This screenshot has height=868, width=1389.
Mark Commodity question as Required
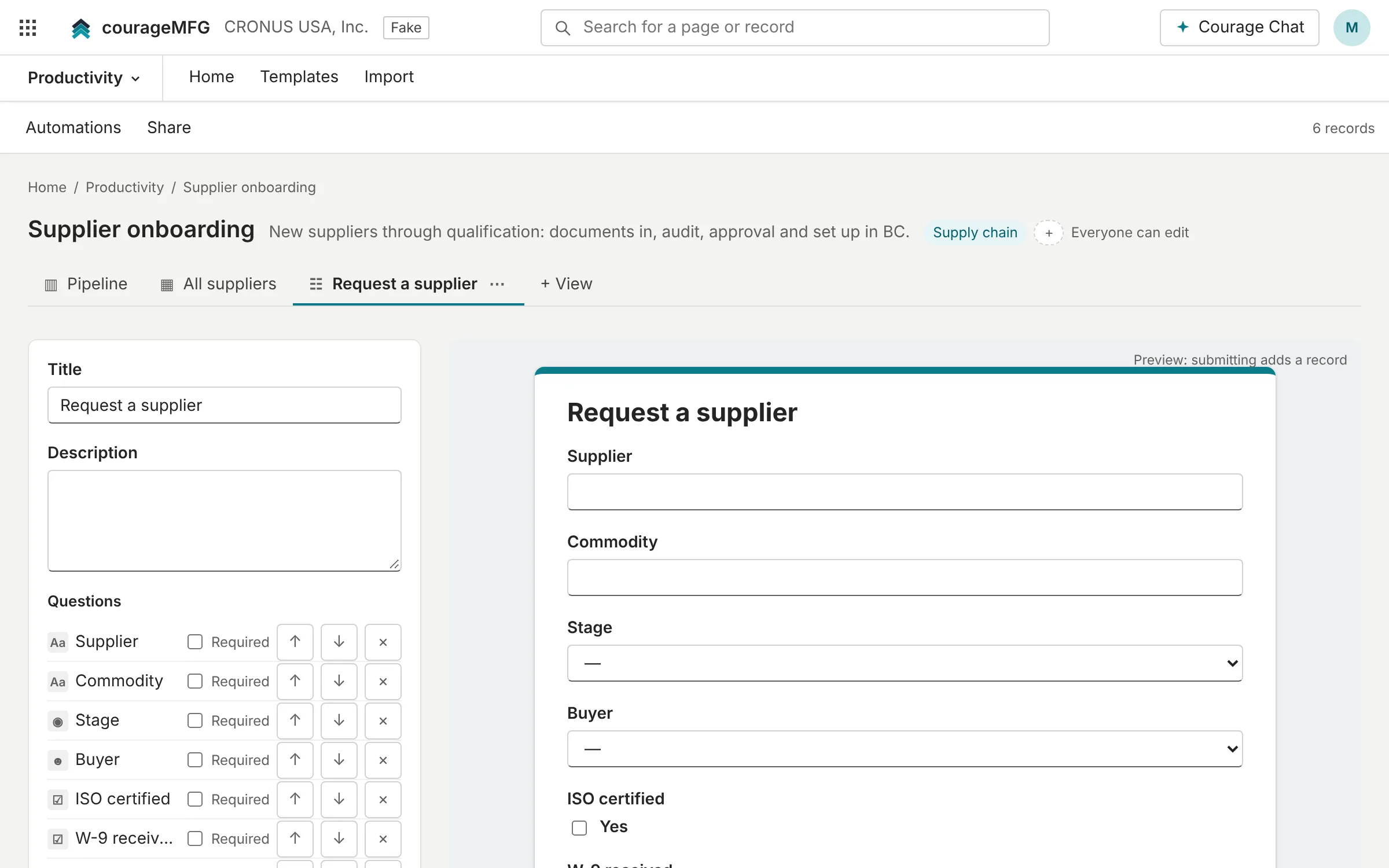[195, 681]
